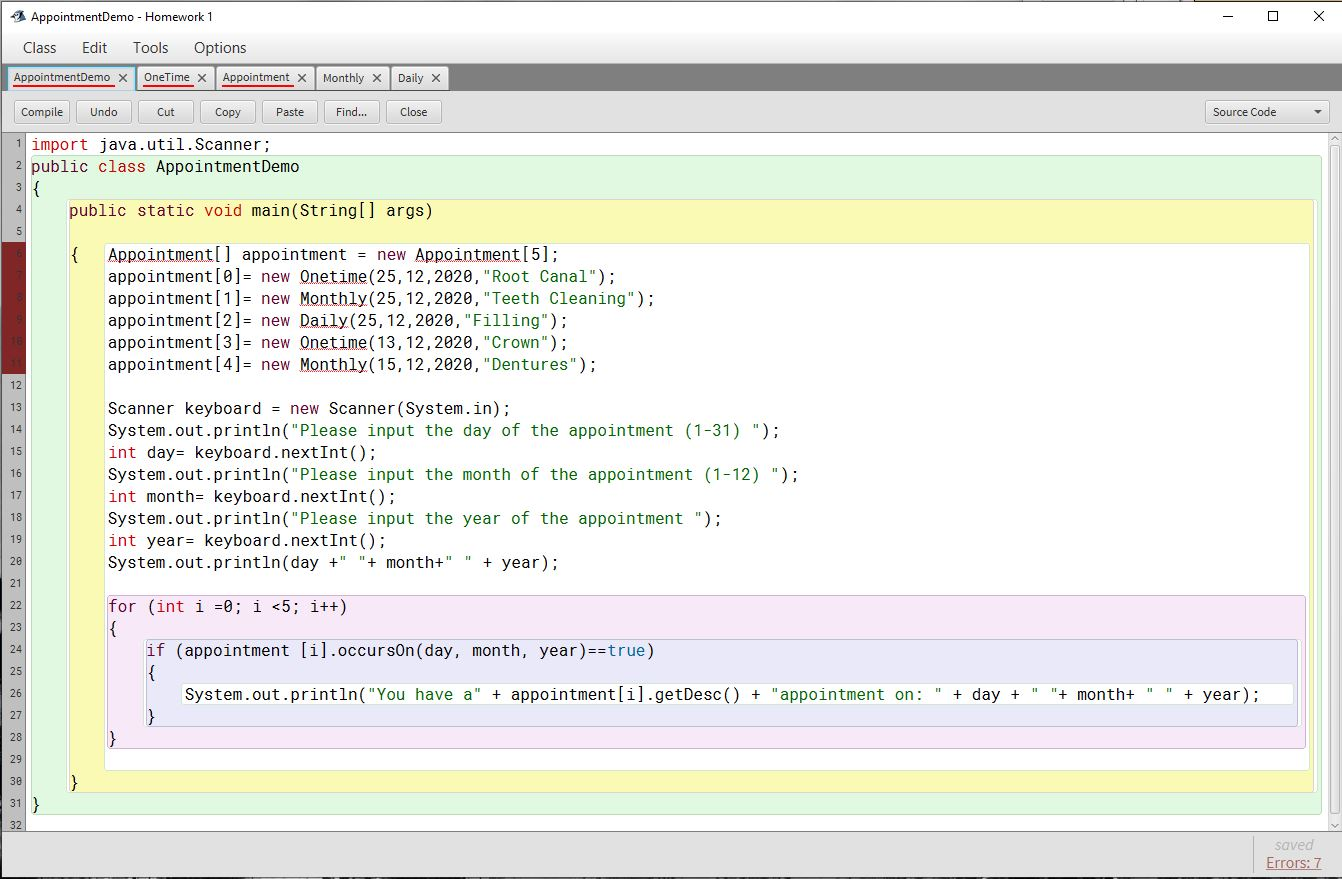Click the BlueJ icon in the title bar

pos(18,16)
